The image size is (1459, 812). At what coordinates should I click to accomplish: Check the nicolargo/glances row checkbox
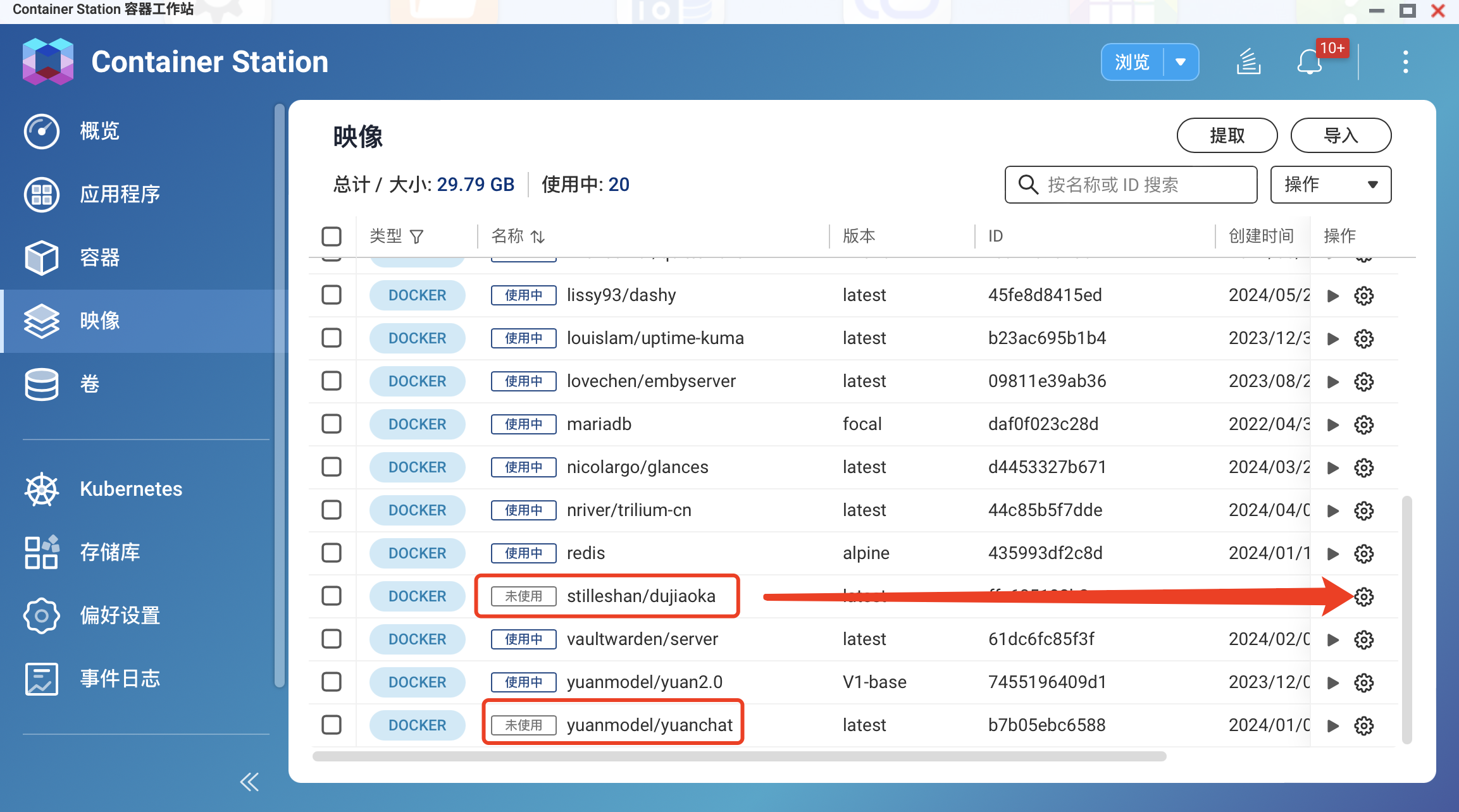coord(332,467)
